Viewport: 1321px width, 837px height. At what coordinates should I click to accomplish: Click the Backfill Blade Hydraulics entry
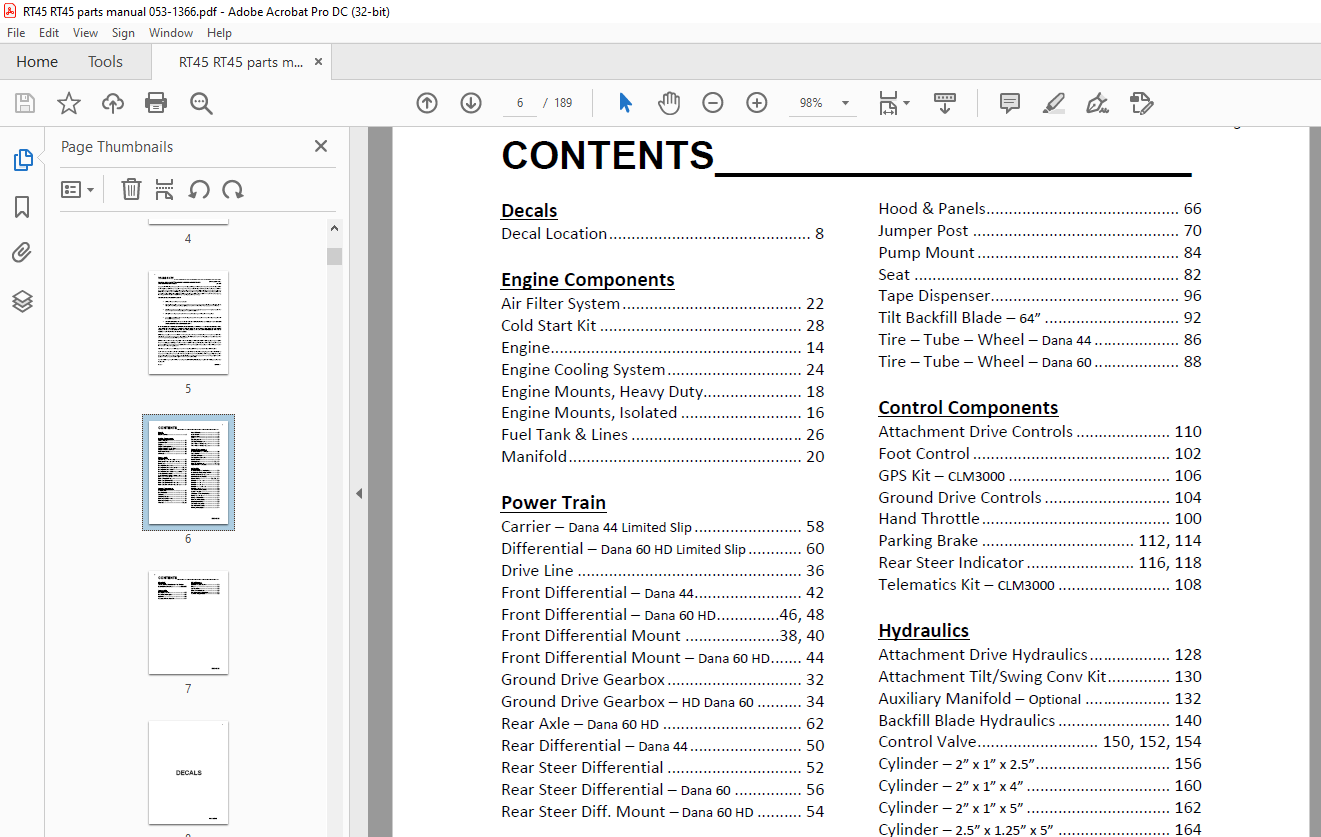(1040, 721)
